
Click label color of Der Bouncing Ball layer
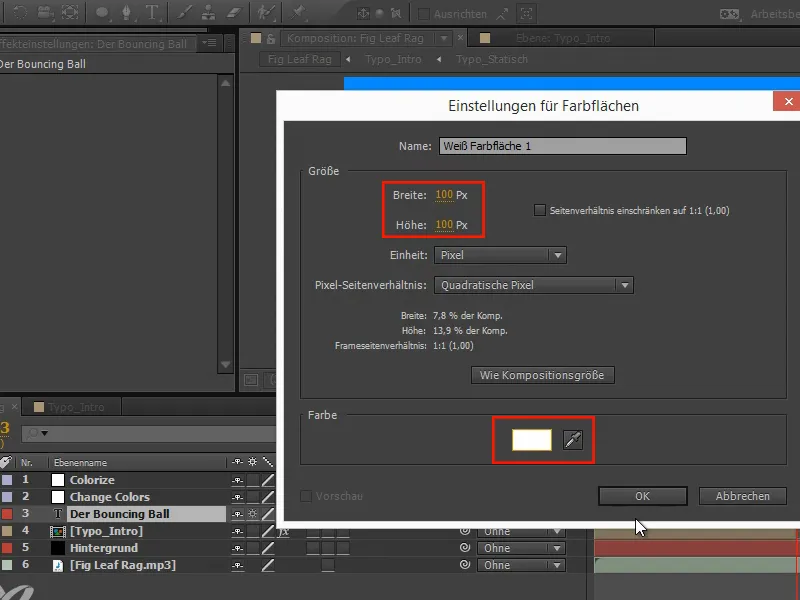coord(7,514)
